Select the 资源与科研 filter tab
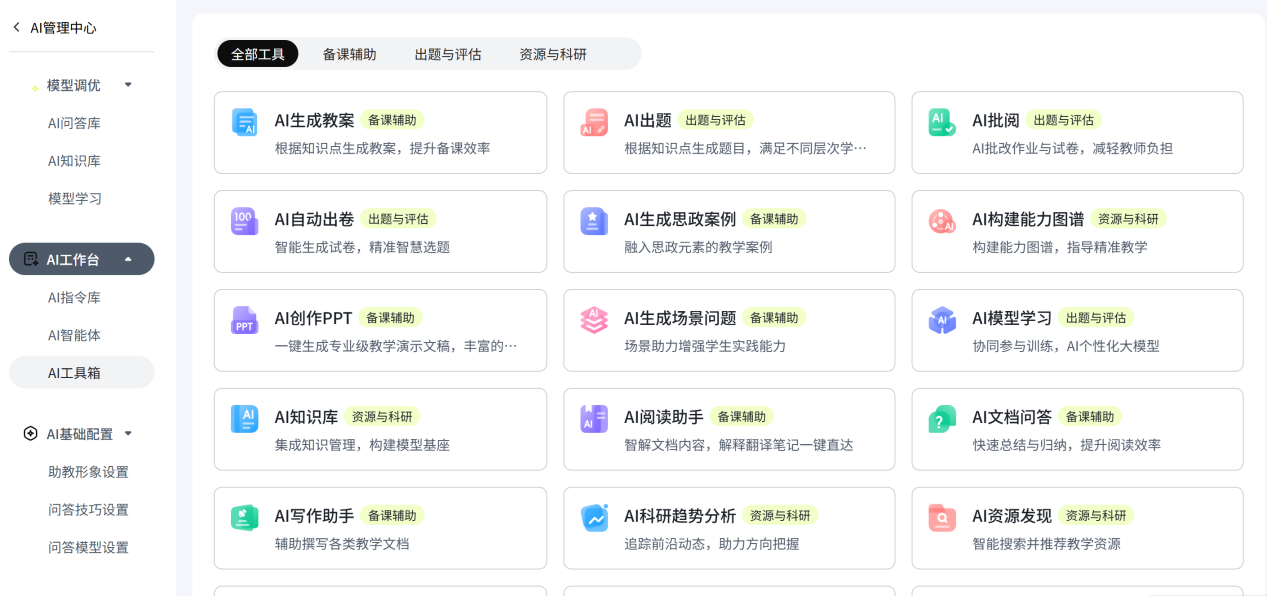 tap(553, 54)
